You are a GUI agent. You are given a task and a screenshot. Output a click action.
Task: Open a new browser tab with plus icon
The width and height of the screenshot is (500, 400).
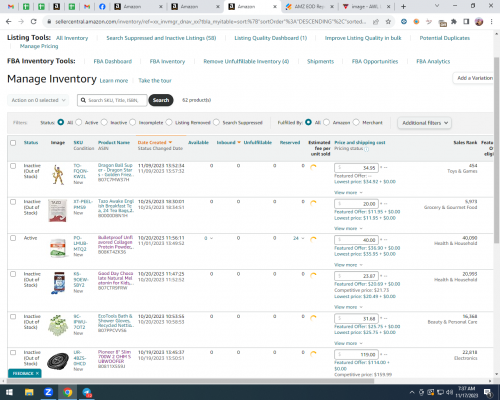(x=403, y=6)
